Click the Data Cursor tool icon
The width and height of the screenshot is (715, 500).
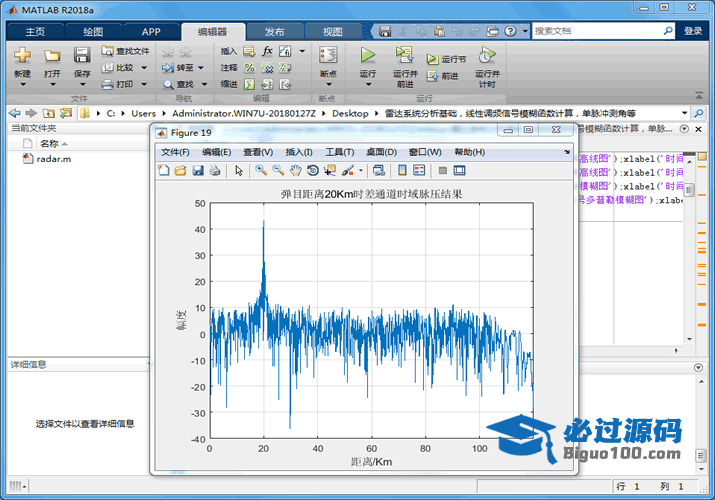(329, 171)
